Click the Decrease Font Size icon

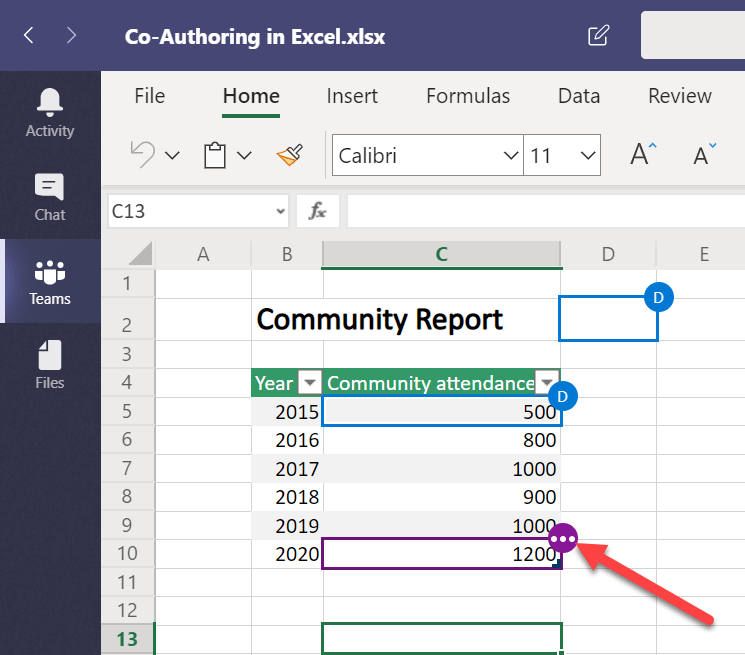coord(704,154)
